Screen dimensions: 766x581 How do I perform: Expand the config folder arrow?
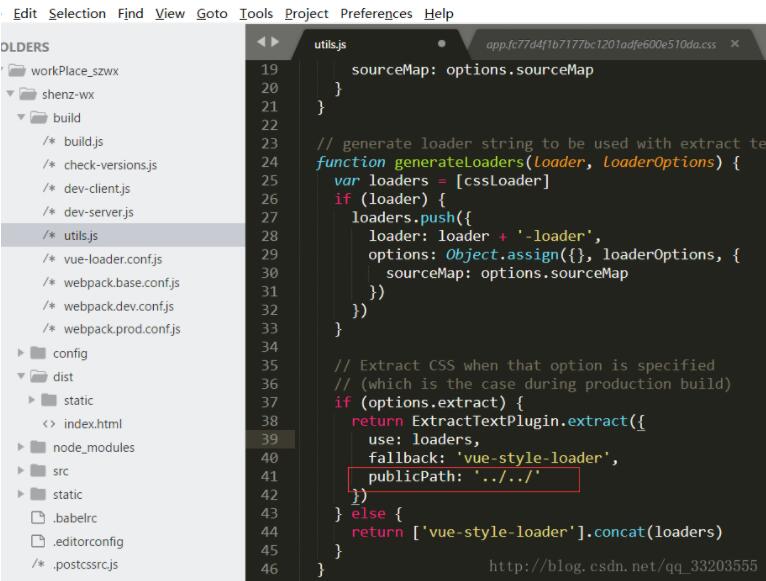pyautogui.click(x=21, y=352)
